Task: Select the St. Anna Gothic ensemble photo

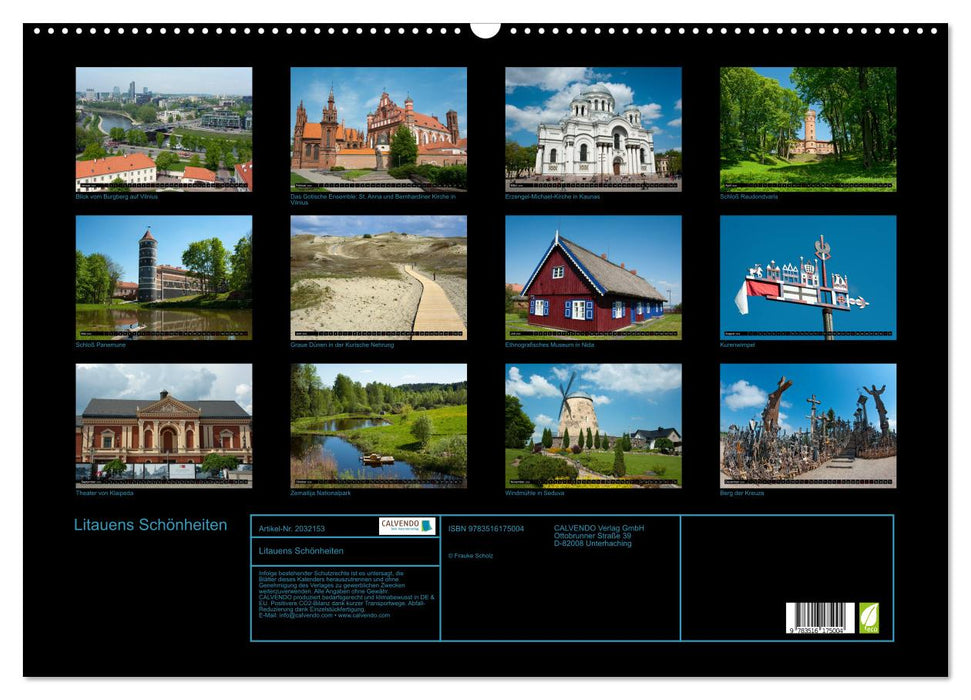Action: click(x=378, y=129)
